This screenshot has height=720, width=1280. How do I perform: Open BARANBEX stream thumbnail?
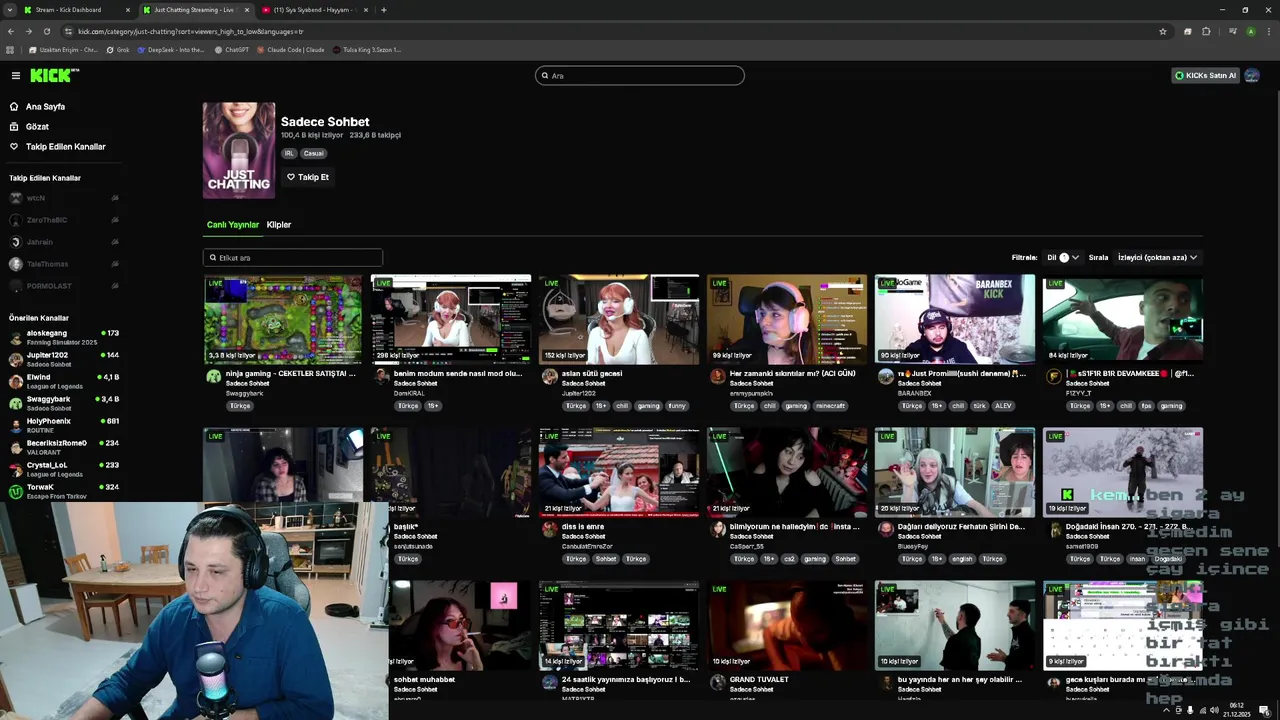[955, 319]
